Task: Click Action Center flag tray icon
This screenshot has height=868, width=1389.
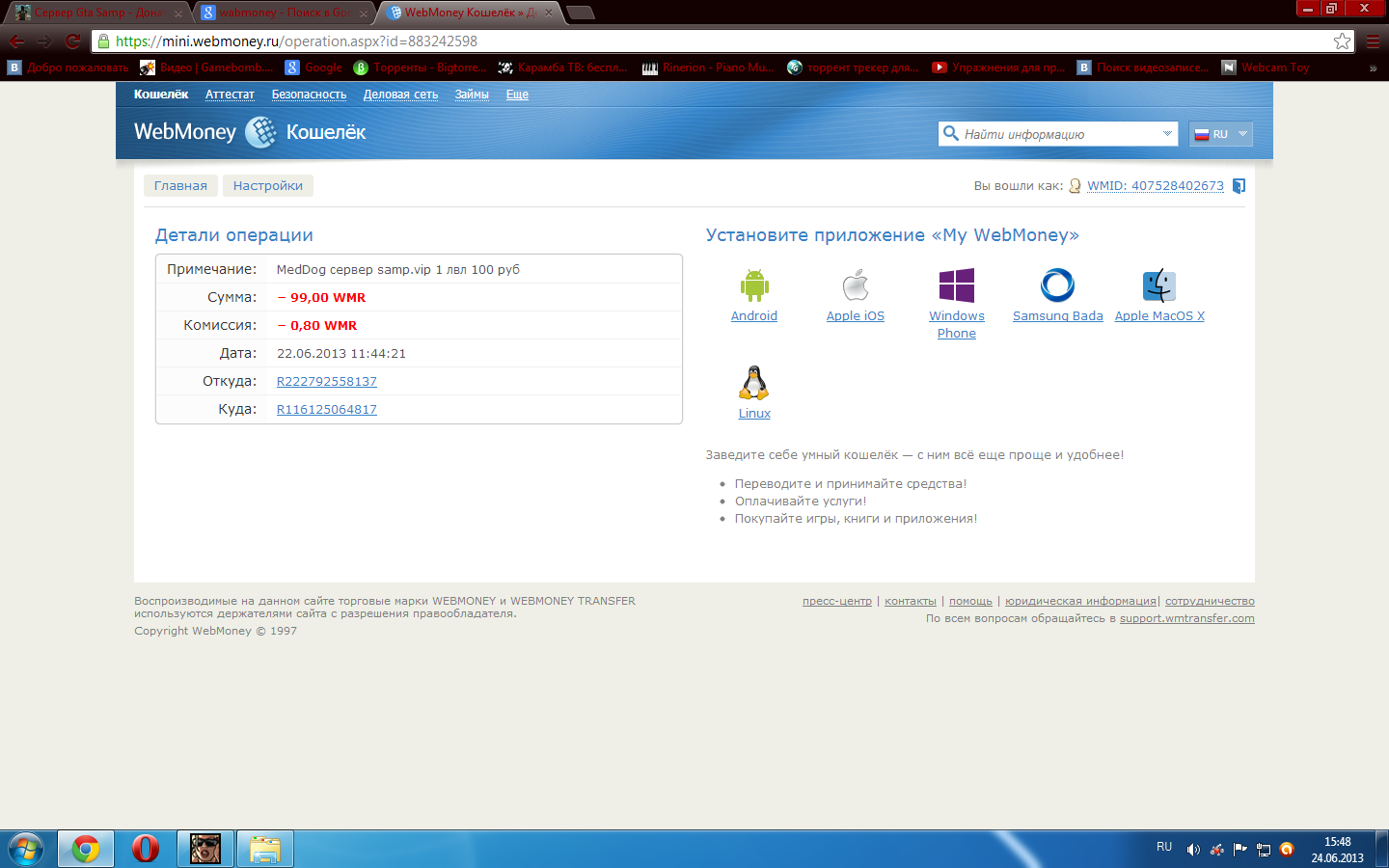Action: [x=1240, y=850]
